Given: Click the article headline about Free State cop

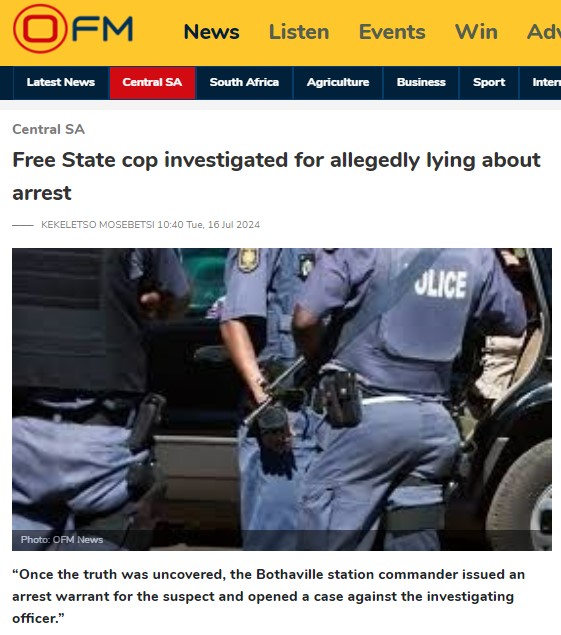Looking at the screenshot, I should [x=276, y=176].
